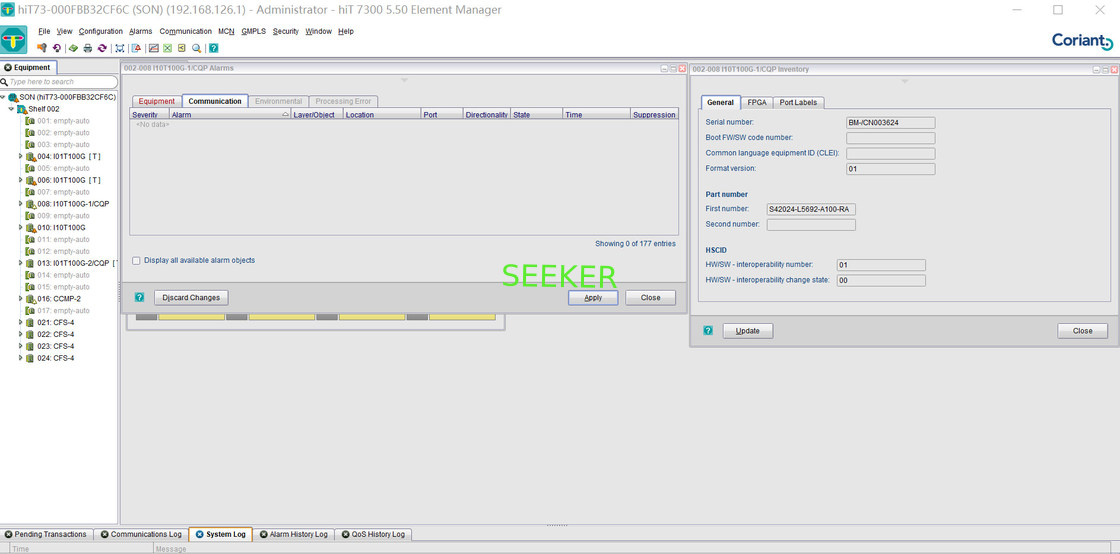
Task: Click the equipment search input field
Action: point(60,82)
